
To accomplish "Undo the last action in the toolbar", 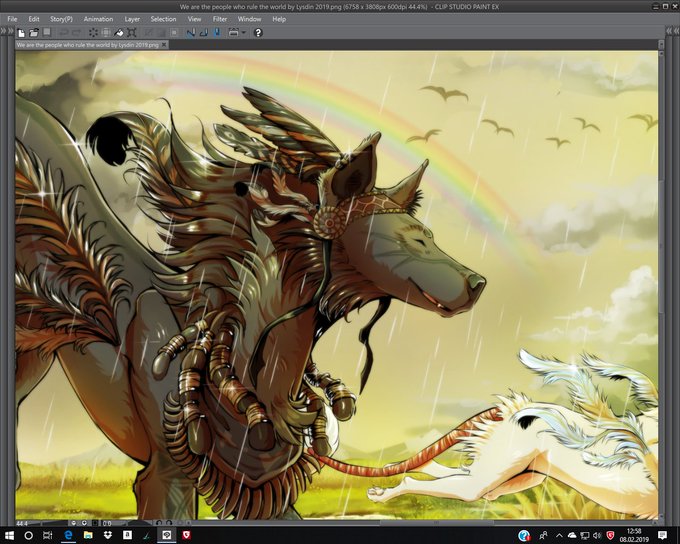I will point(63,33).
